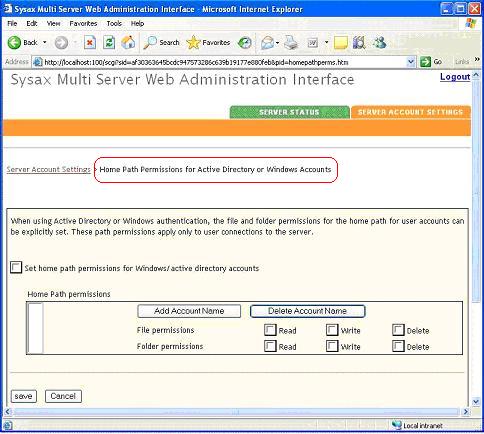Viewport: 484px width, 434px height.
Task: Click the Cancel button
Action: pyautogui.click(x=63, y=396)
